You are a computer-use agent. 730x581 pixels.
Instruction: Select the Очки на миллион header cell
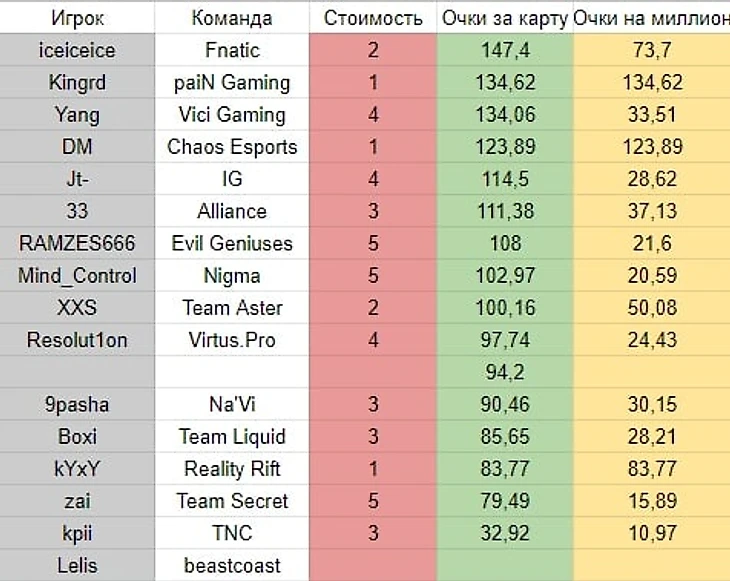[x=652, y=18]
